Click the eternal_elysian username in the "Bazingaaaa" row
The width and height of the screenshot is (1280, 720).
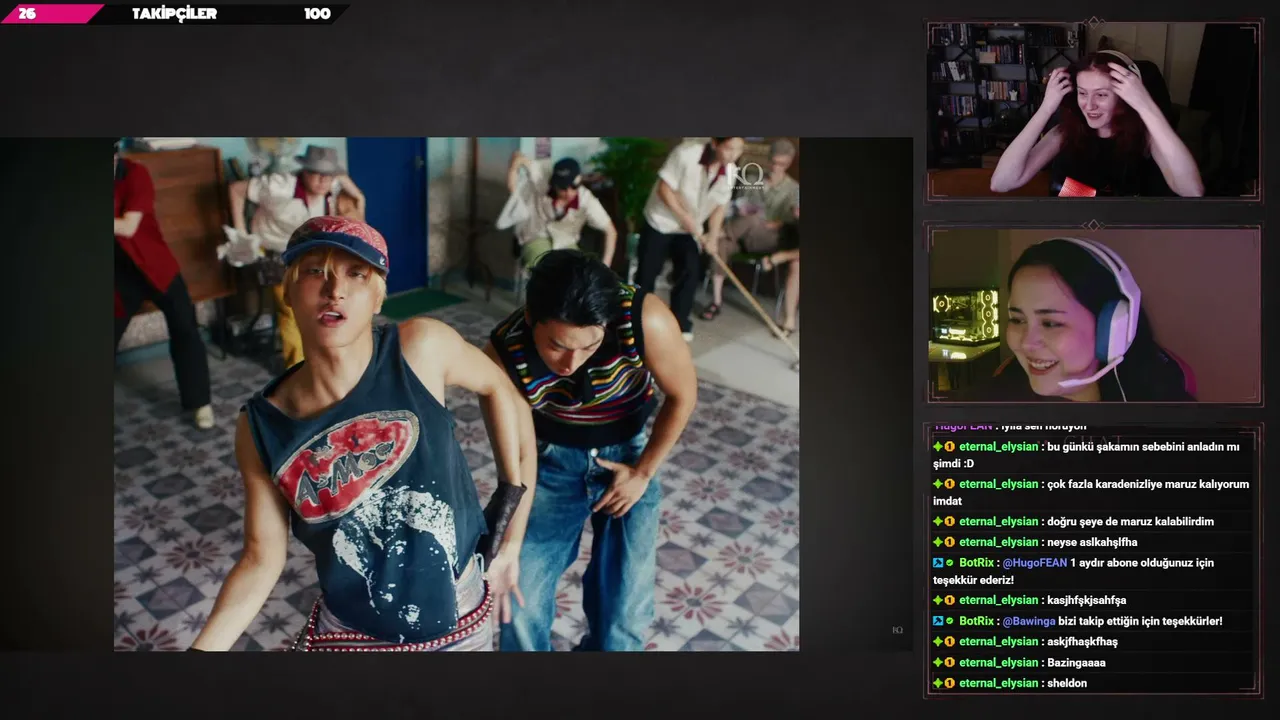[999, 662]
